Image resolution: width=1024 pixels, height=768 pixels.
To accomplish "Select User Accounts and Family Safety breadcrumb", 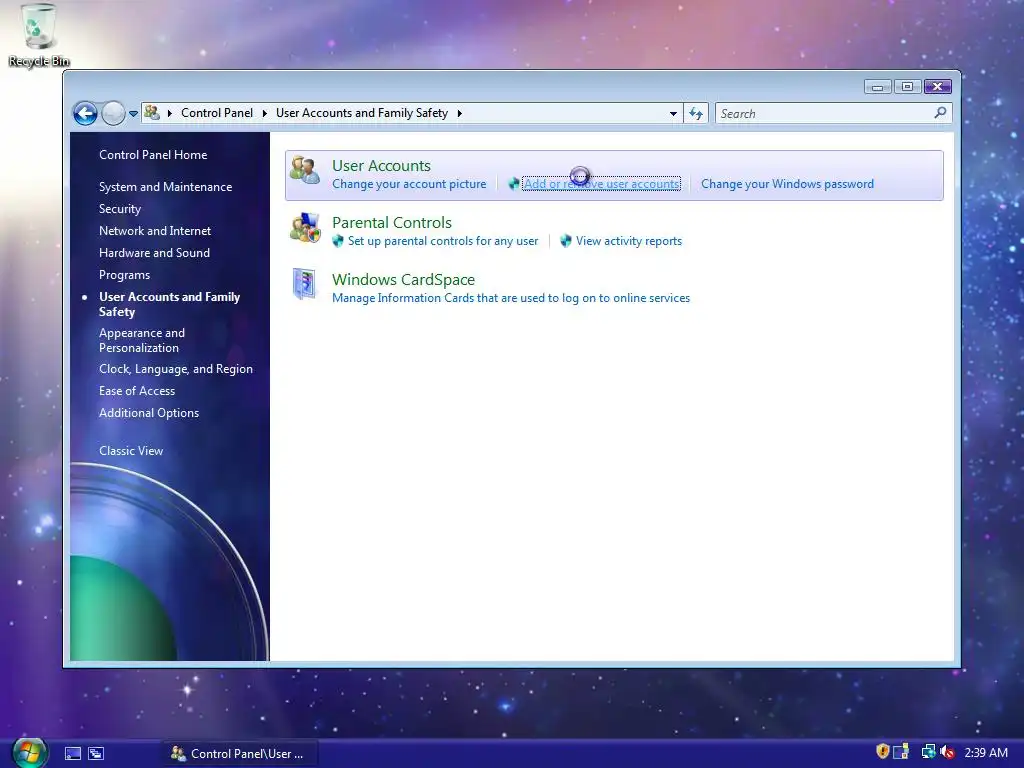I will click(x=362, y=113).
